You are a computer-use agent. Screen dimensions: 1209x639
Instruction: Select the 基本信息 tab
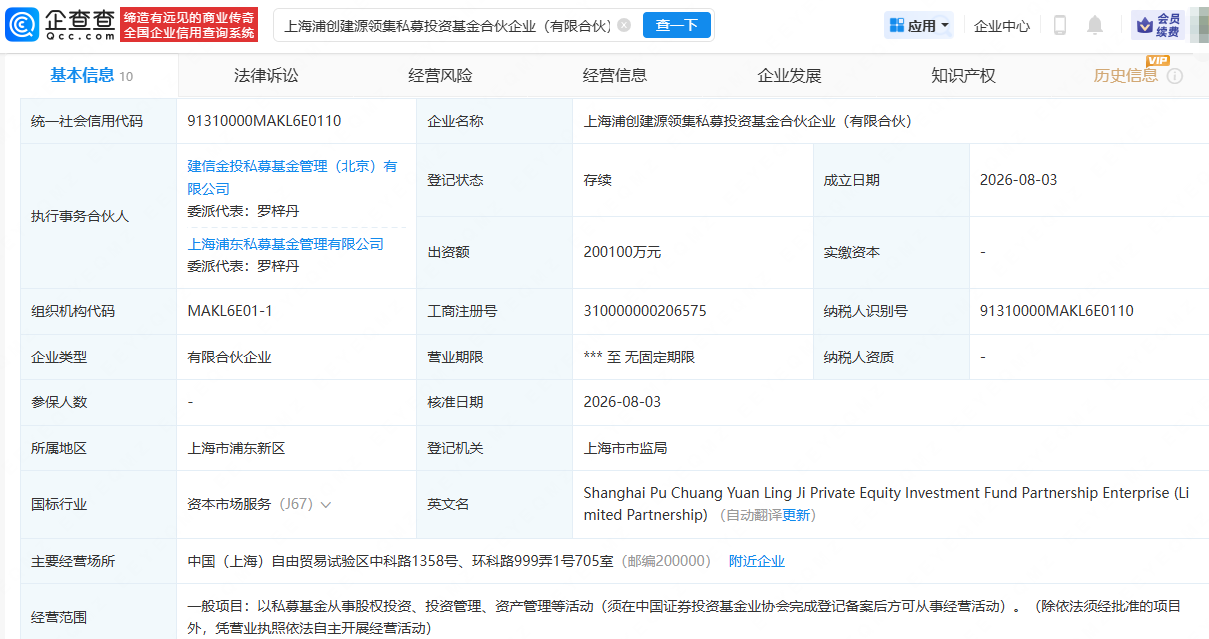click(91, 75)
